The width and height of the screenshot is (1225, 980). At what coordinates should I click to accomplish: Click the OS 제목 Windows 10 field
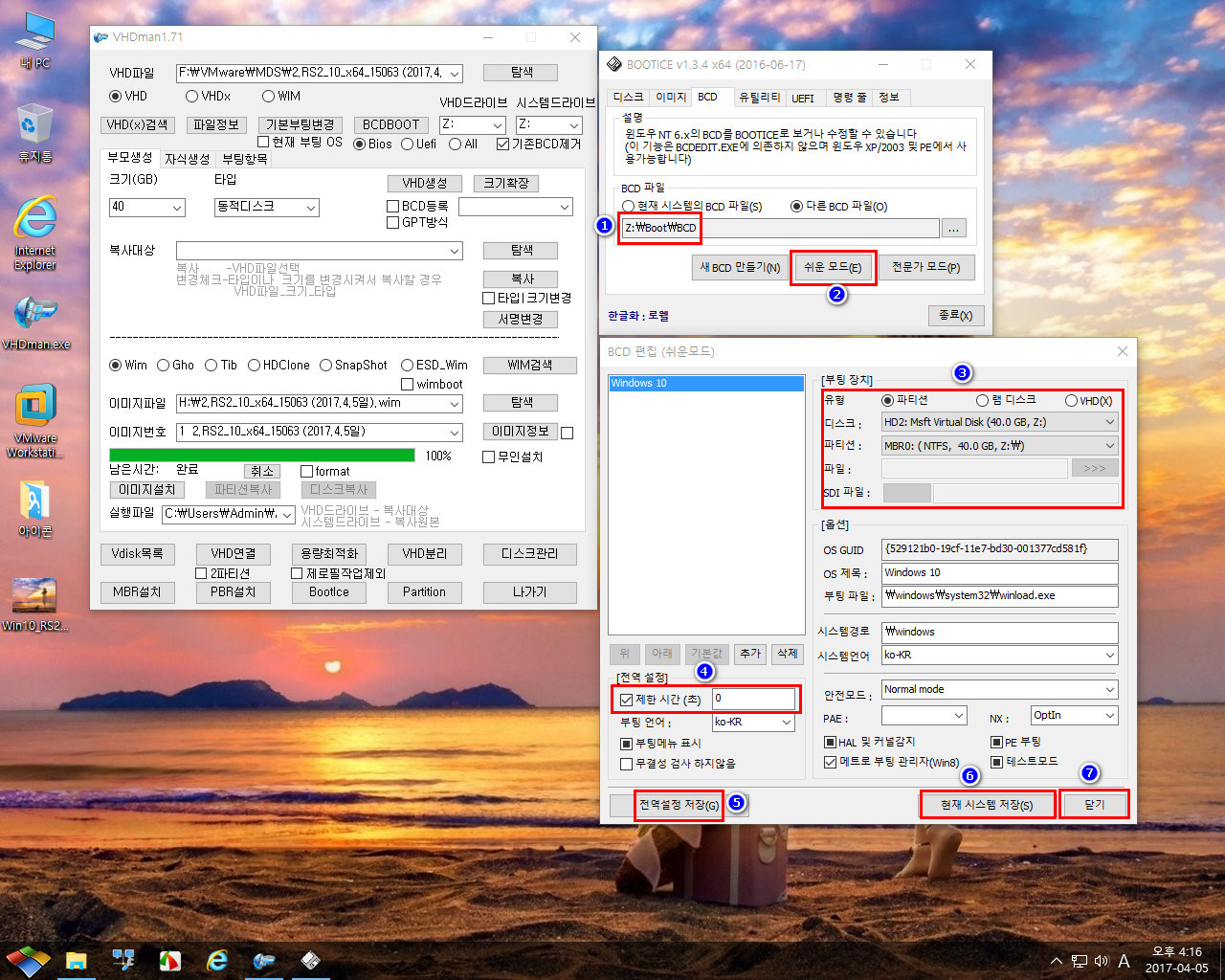pyautogui.click(x=999, y=572)
